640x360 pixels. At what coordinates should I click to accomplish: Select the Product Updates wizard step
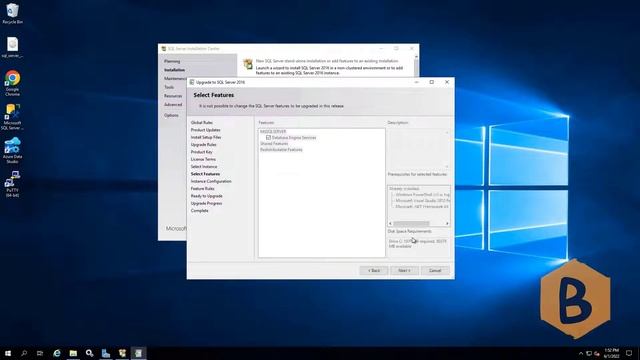pos(205,130)
